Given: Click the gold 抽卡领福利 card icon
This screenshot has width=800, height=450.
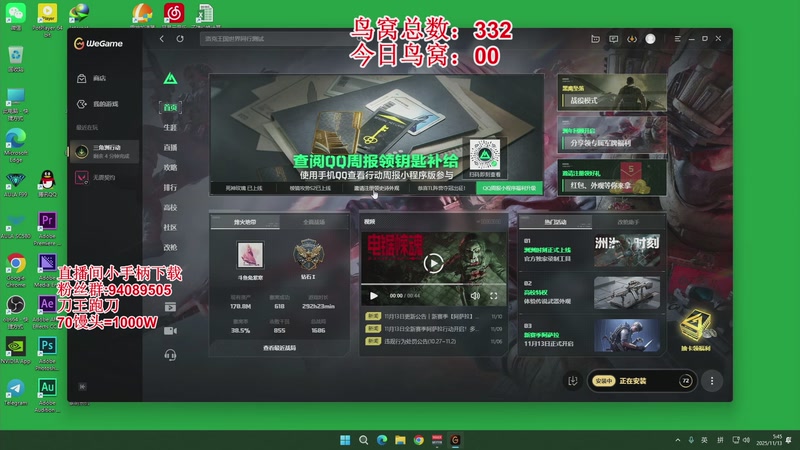Looking at the screenshot, I should point(696,329).
